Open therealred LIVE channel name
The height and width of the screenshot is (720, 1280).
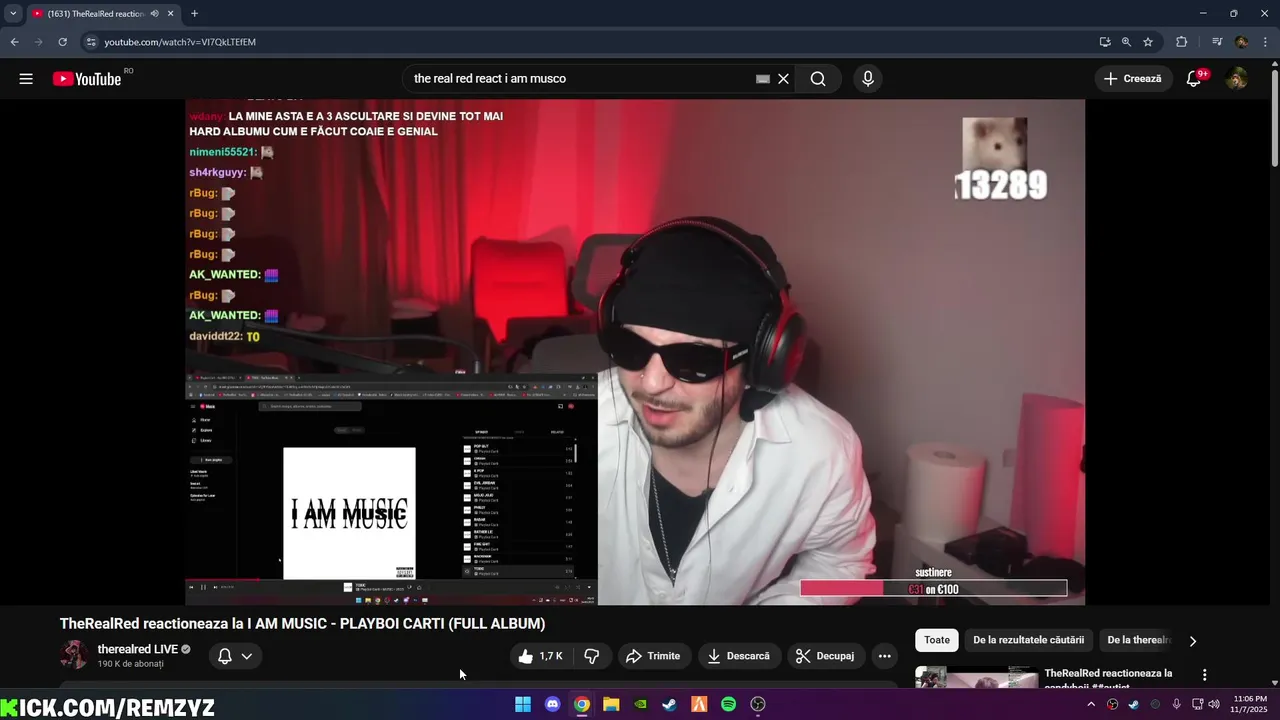pos(137,649)
